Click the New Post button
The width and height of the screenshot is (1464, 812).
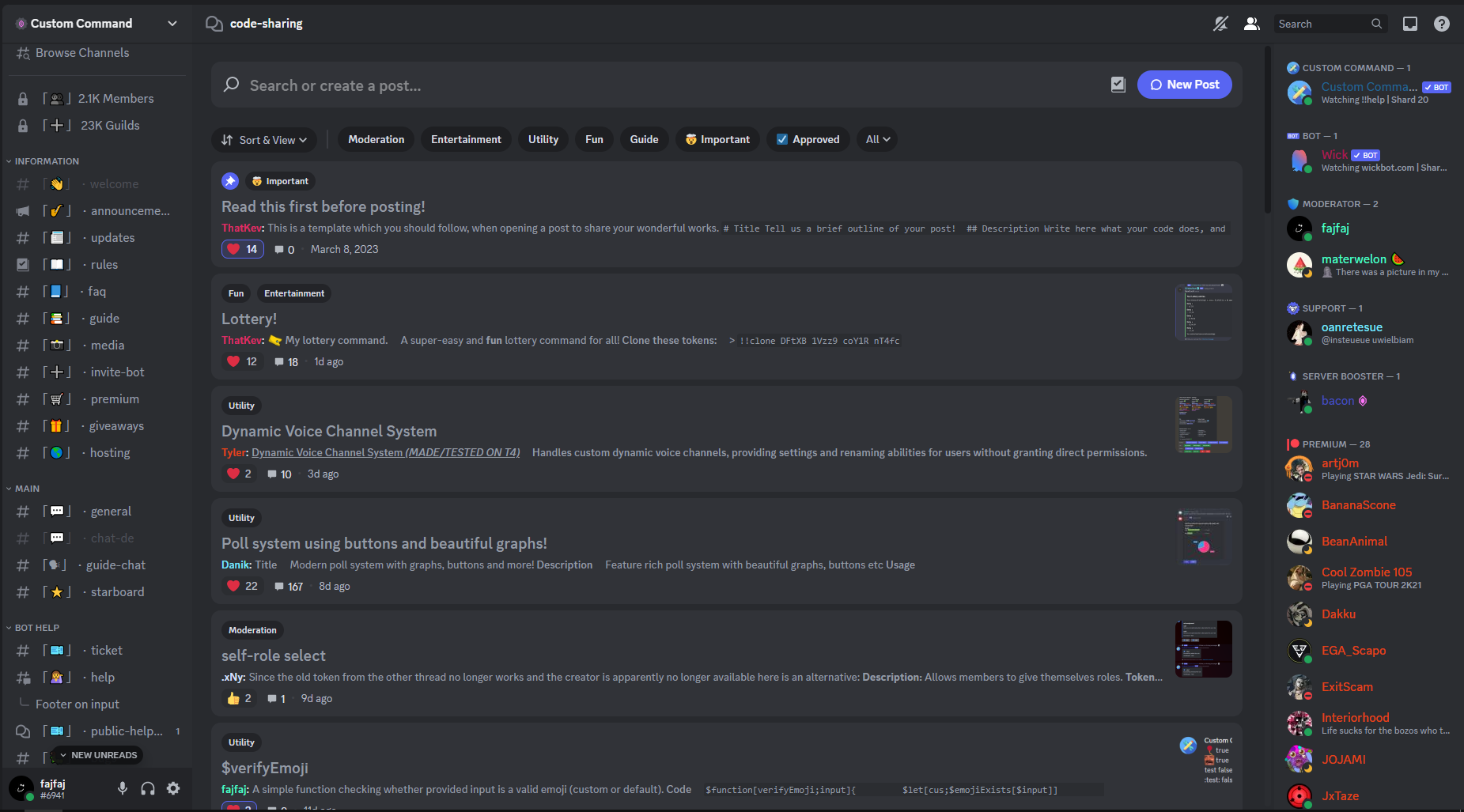pyautogui.click(x=1184, y=85)
